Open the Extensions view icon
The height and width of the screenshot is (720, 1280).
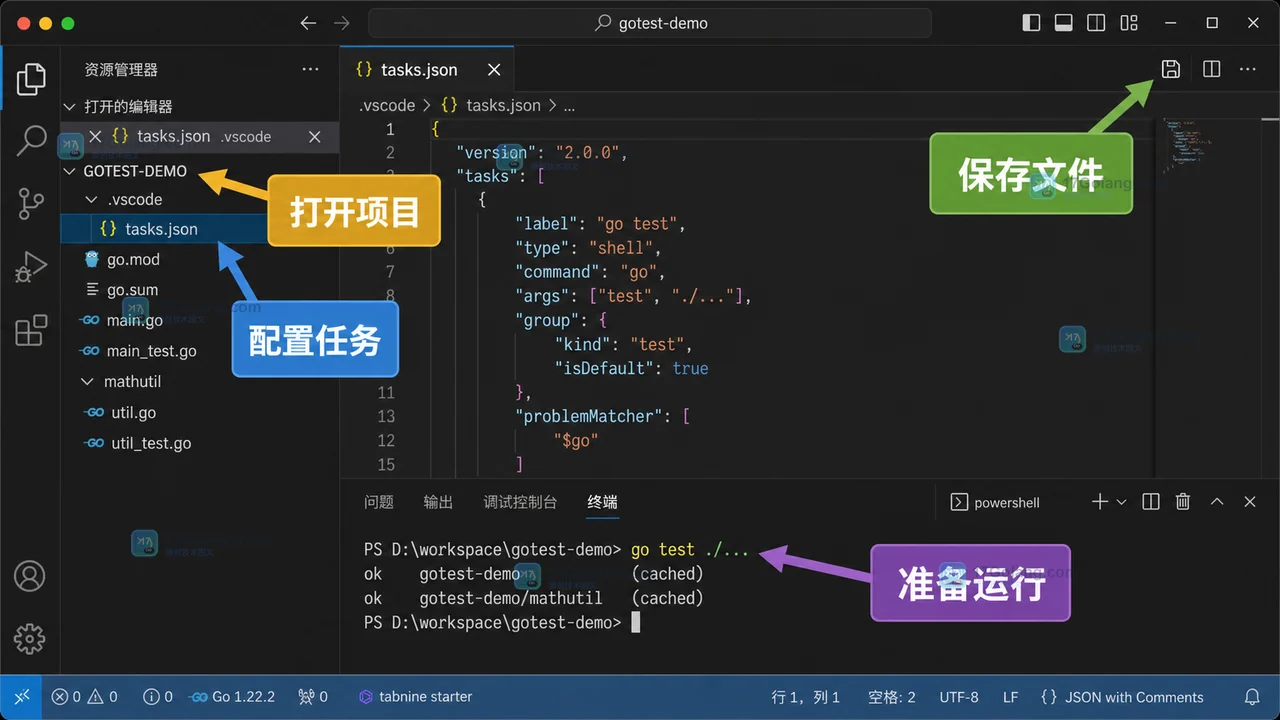coord(31,330)
